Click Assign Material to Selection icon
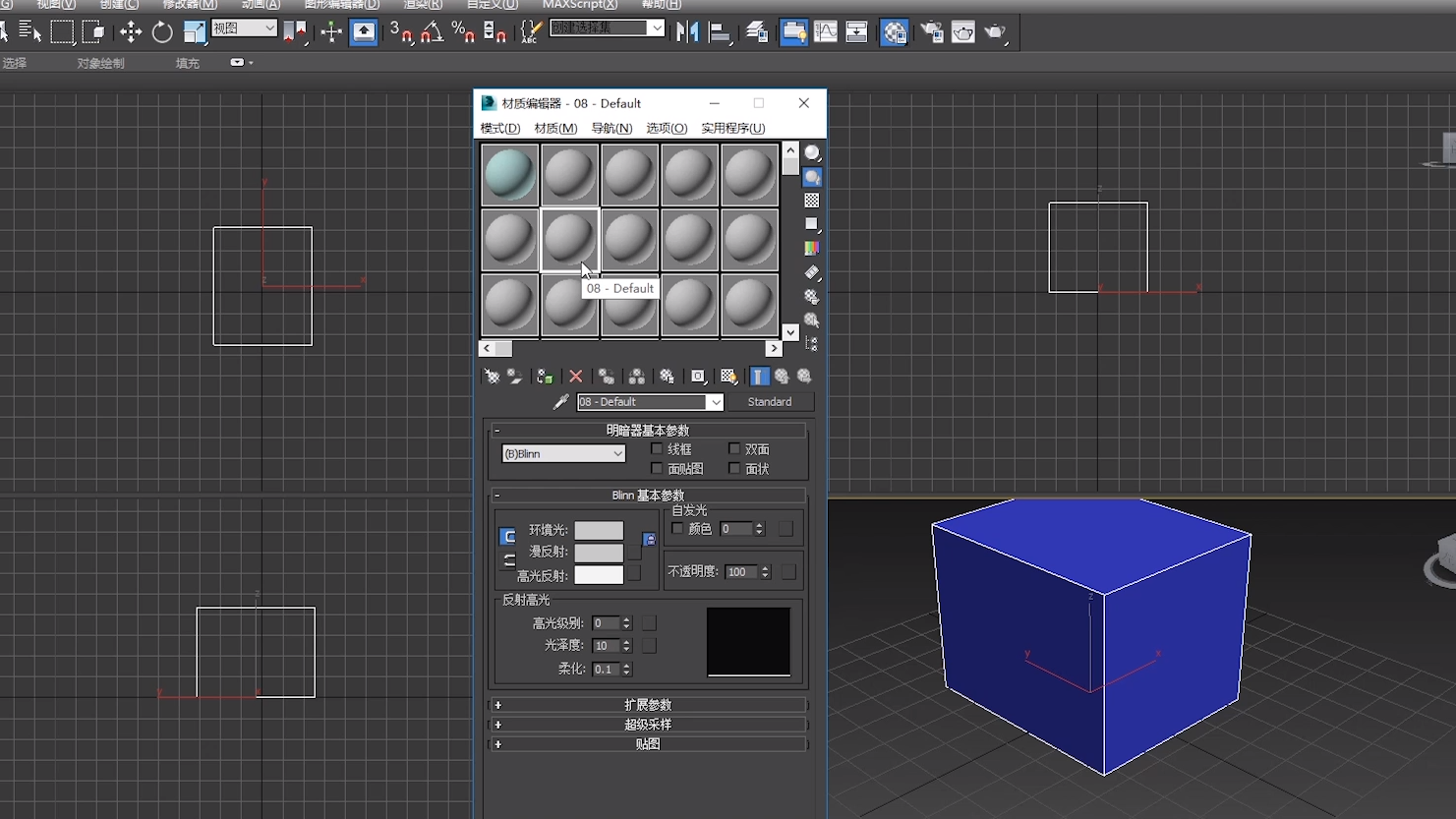 tap(545, 377)
